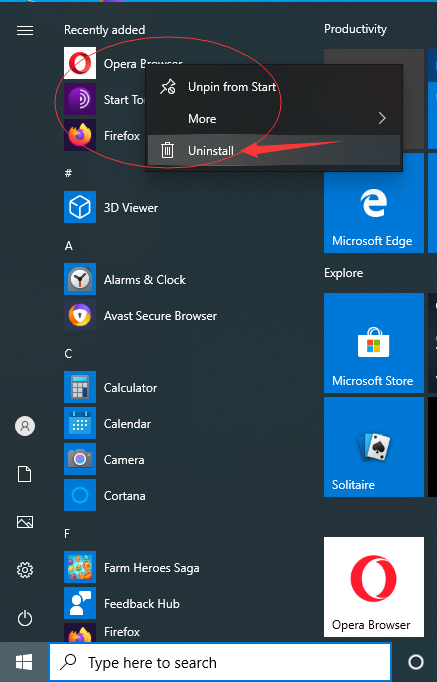The width and height of the screenshot is (437, 682).
Task: Launch Microsoft Edge tile
Action: pos(374,203)
